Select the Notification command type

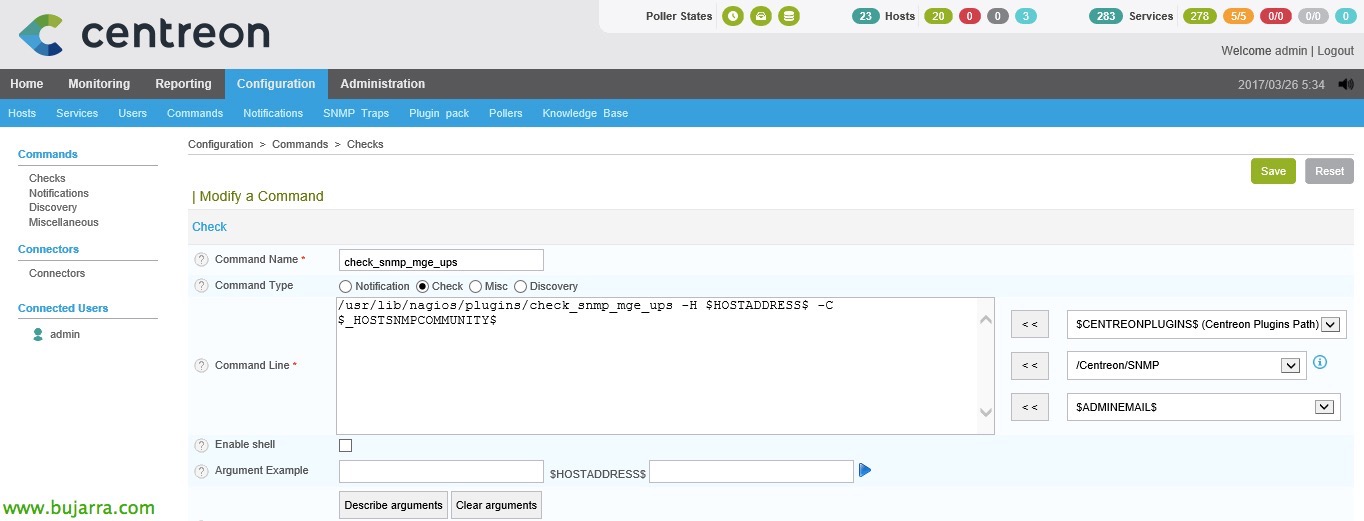point(346,286)
